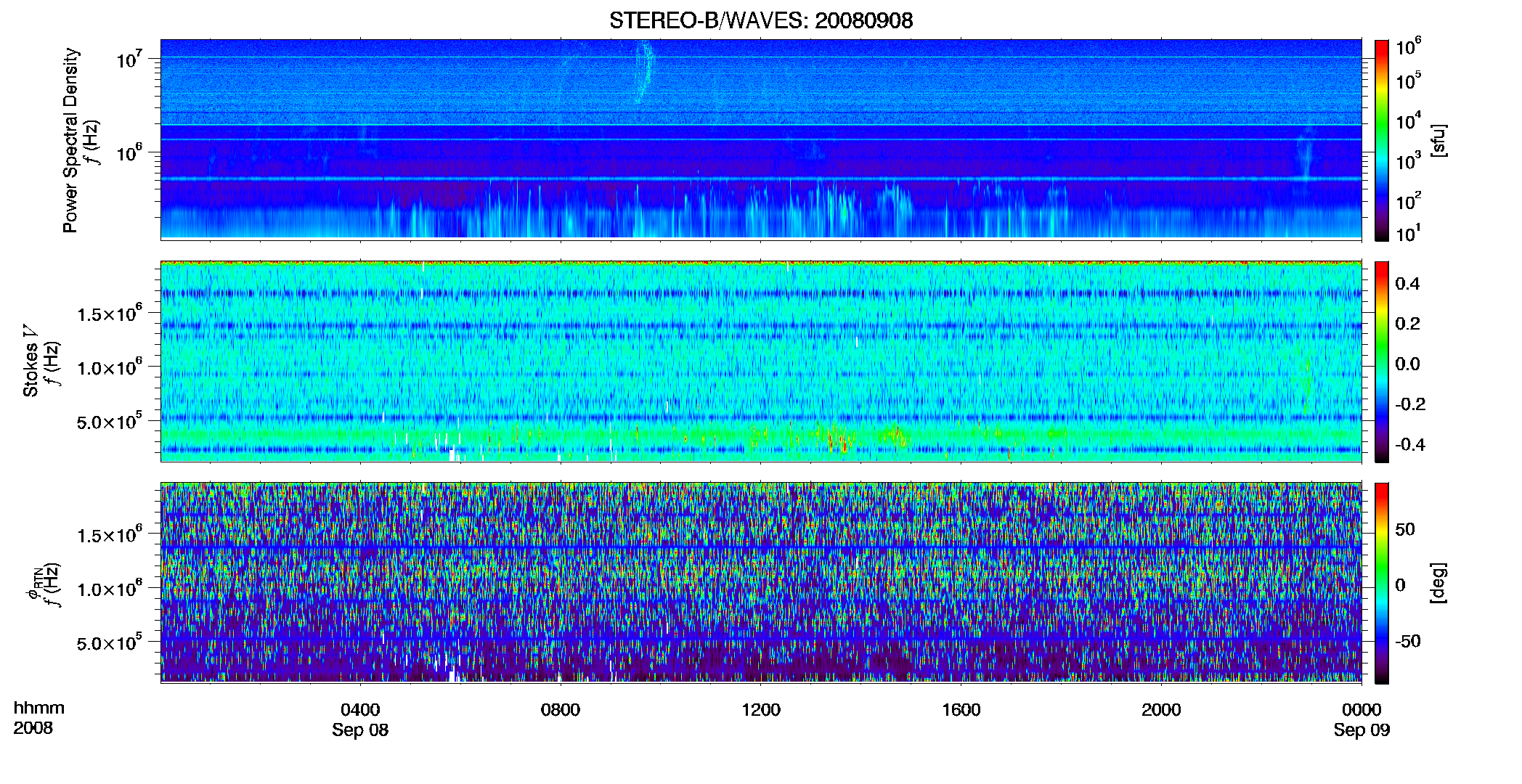This screenshot has height=784, width=1522.
Task: Click the '-0.2' Stokes V color bar label
Action: click(1409, 404)
